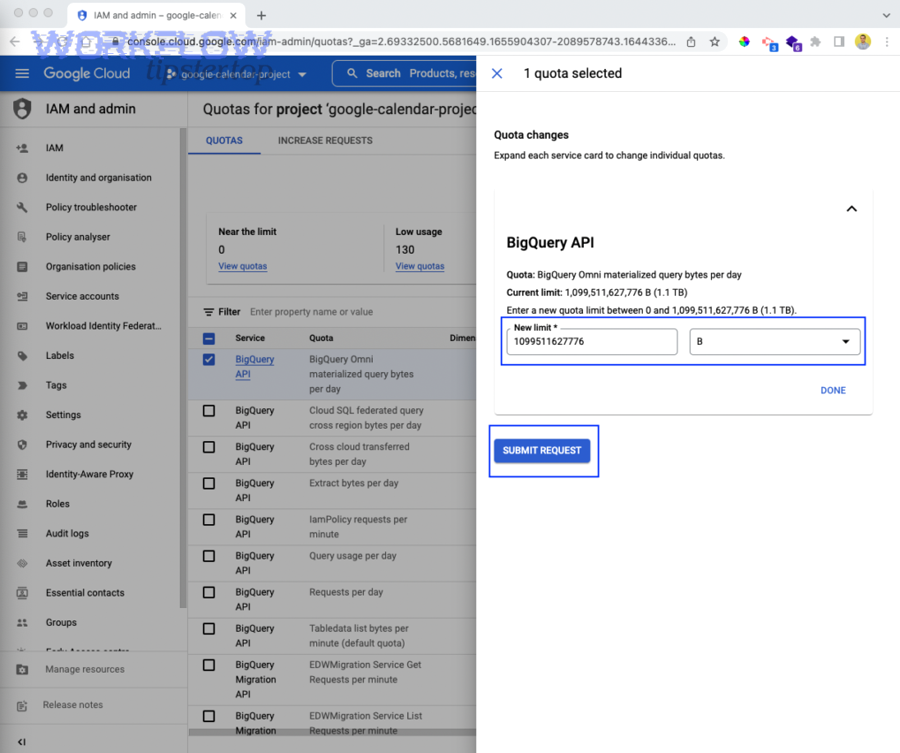
Task: Click the Groups people icon
Action: click(x=22, y=622)
